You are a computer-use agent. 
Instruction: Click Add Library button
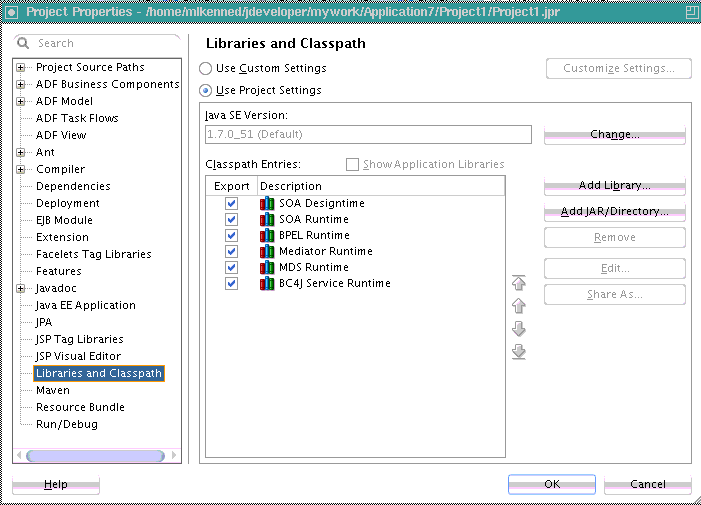(x=615, y=185)
